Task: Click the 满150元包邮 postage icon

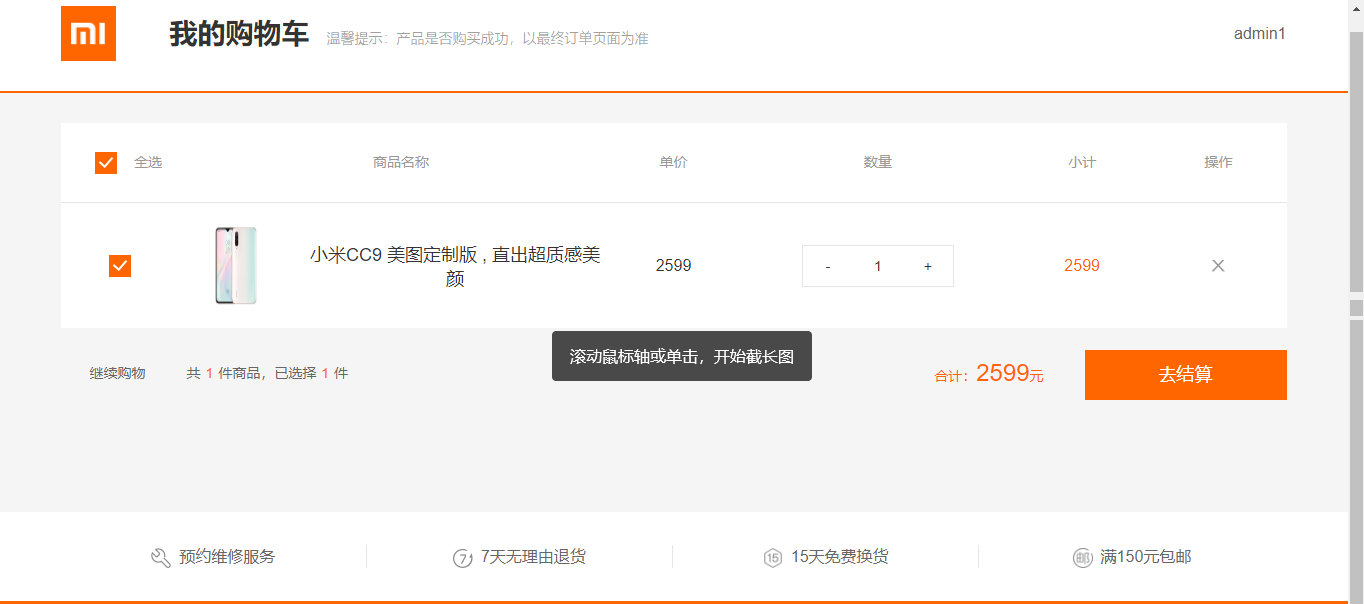Action: pos(1082,558)
